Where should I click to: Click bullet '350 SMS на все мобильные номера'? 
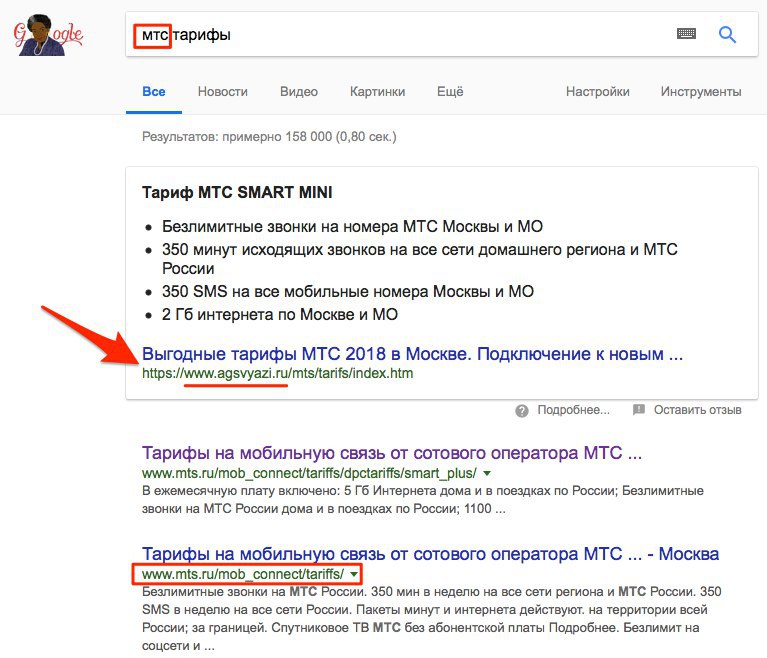[348, 292]
